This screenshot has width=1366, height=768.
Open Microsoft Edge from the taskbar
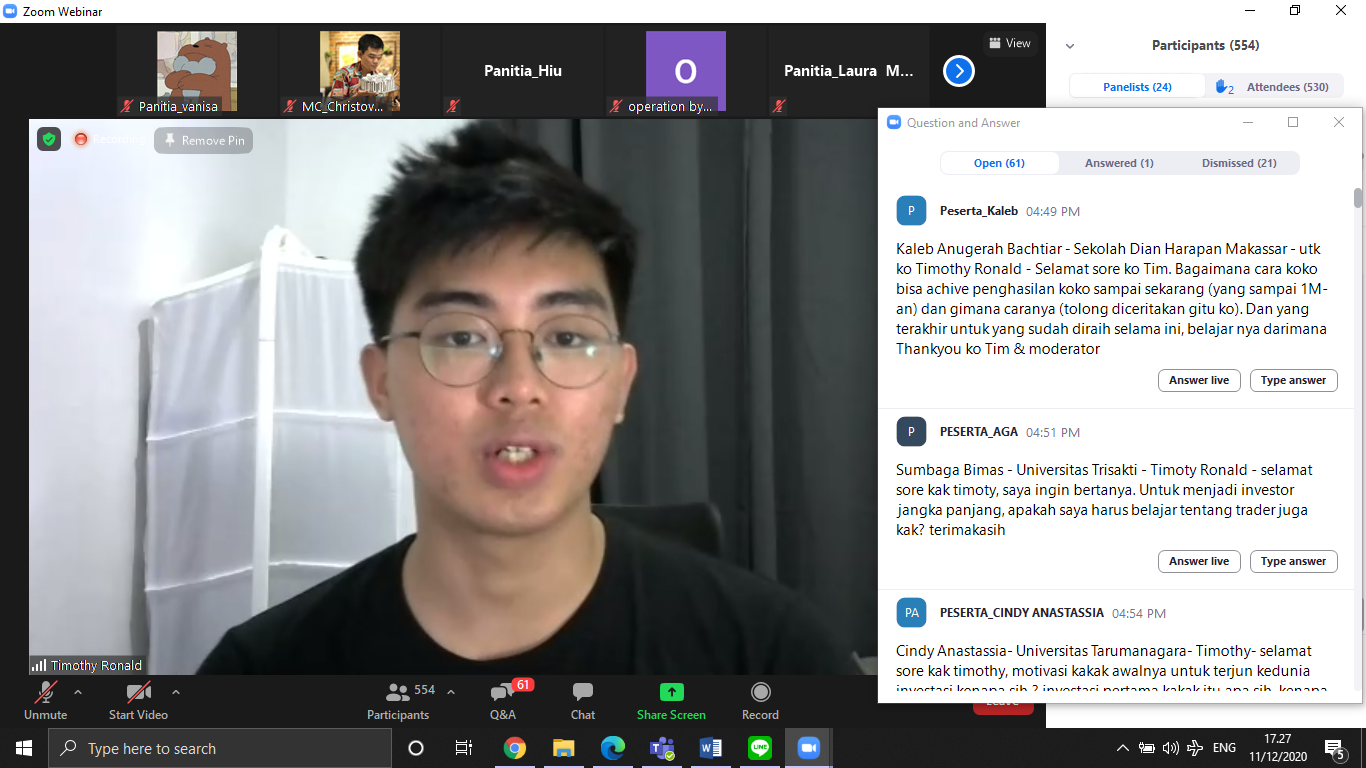[613, 748]
